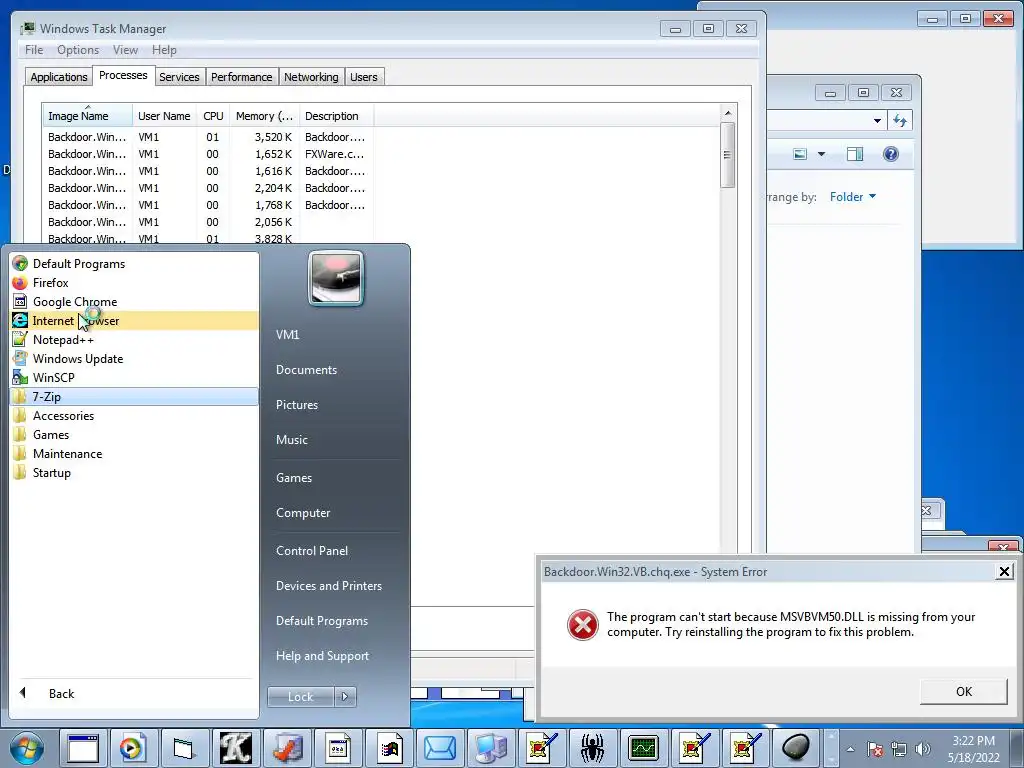Viewport: 1024px width, 768px height.
Task: Close the Backdoor.Win32.VB.chq.exe System Error dialog
Action: pyautogui.click(x=1004, y=572)
